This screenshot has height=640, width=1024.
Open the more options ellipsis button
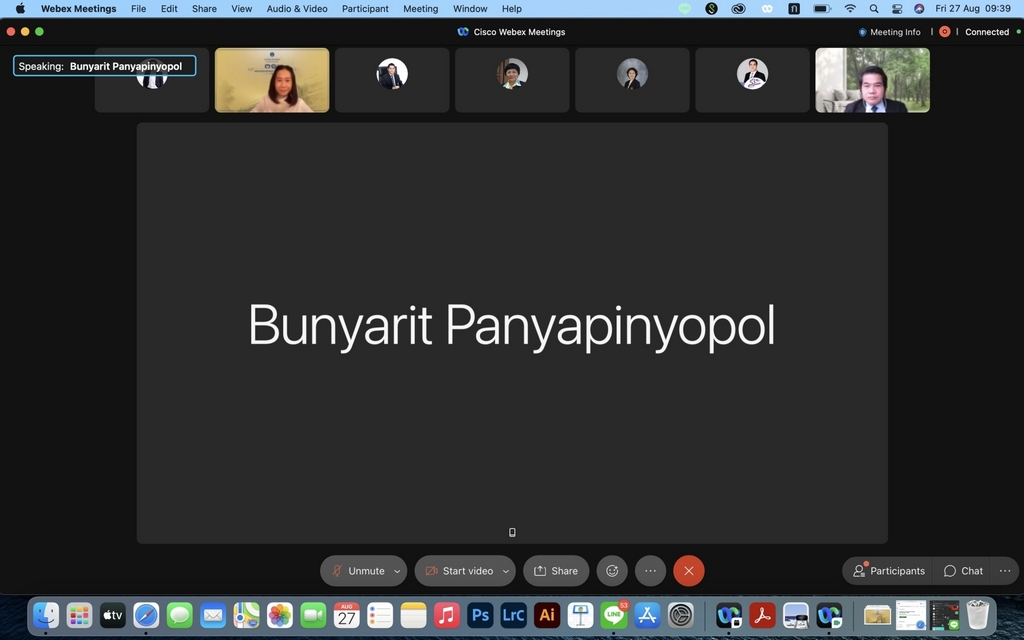click(x=650, y=571)
